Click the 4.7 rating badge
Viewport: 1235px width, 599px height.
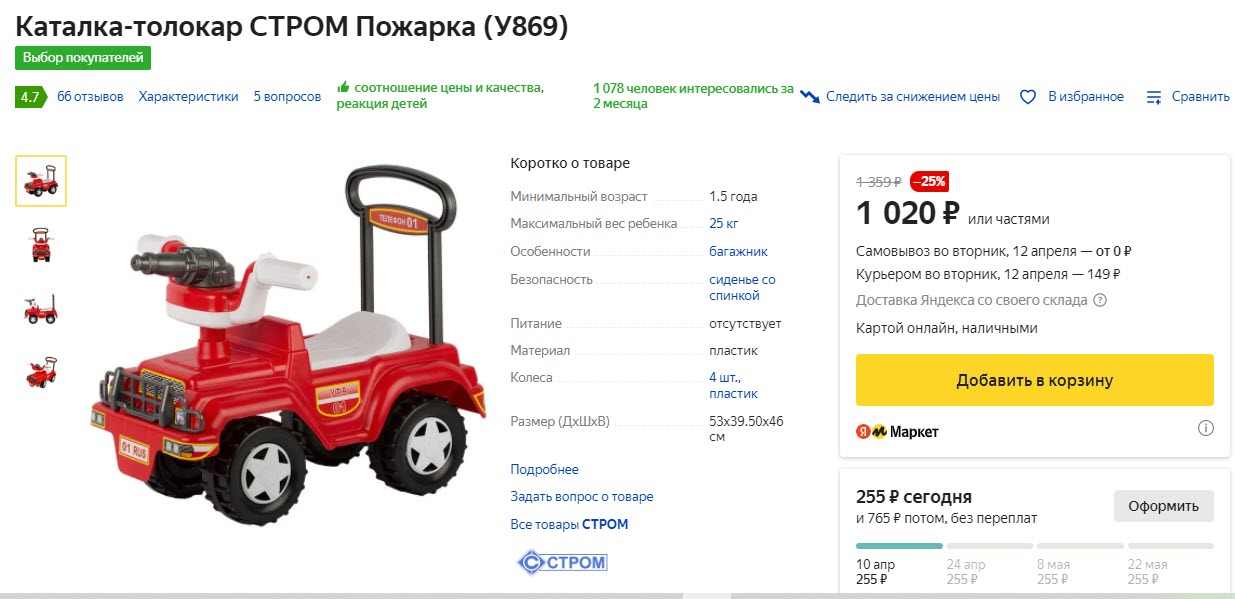(32, 96)
